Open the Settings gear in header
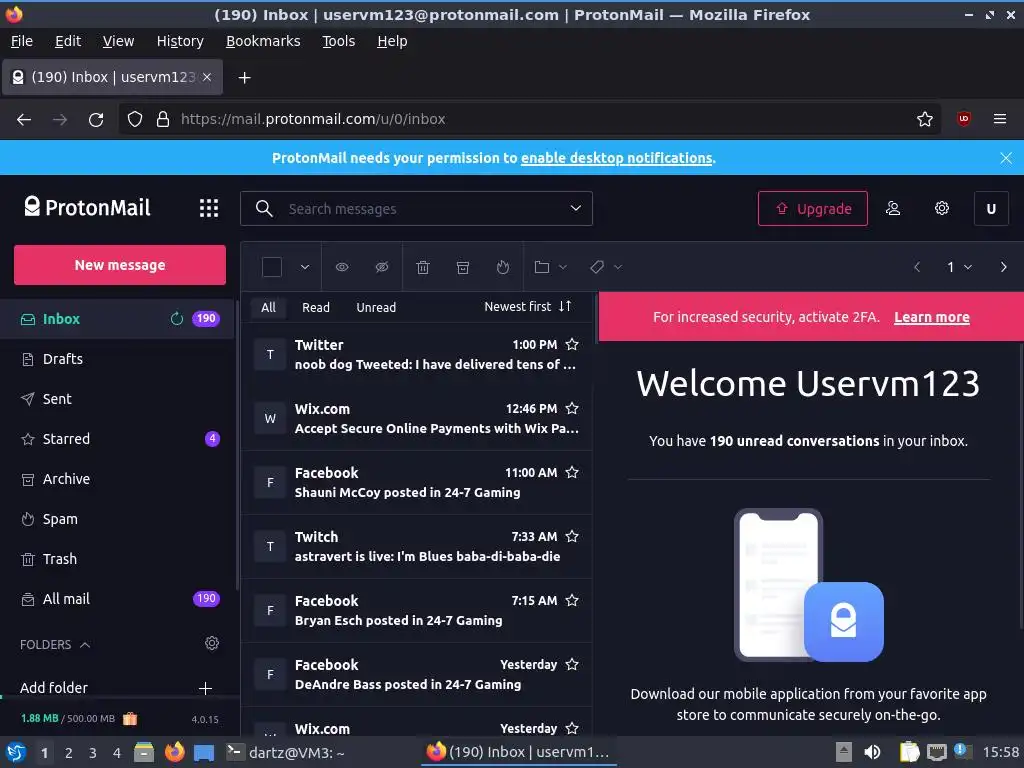This screenshot has width=1024, height=768. point(941,208)
